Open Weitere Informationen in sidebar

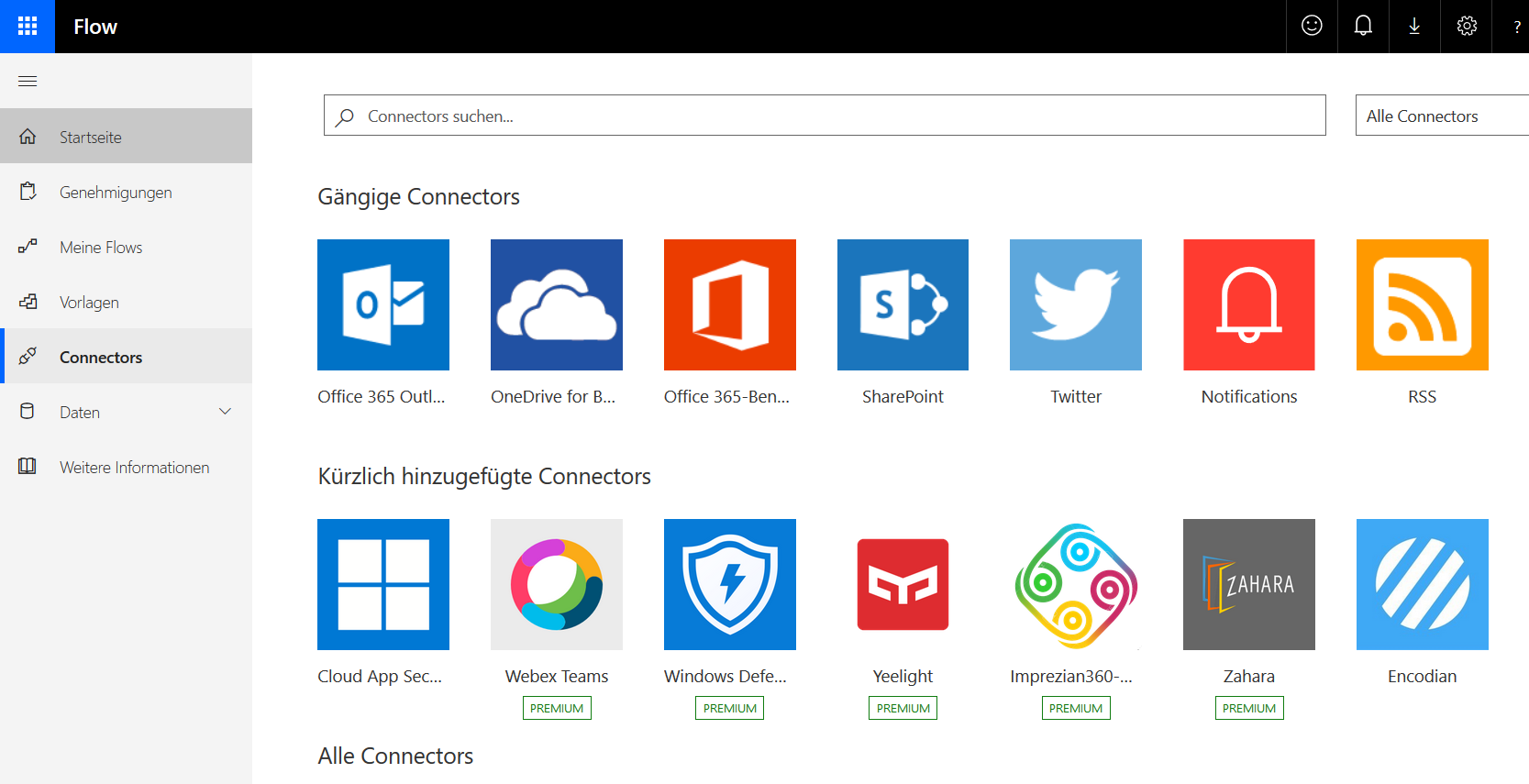click(126, 467)
